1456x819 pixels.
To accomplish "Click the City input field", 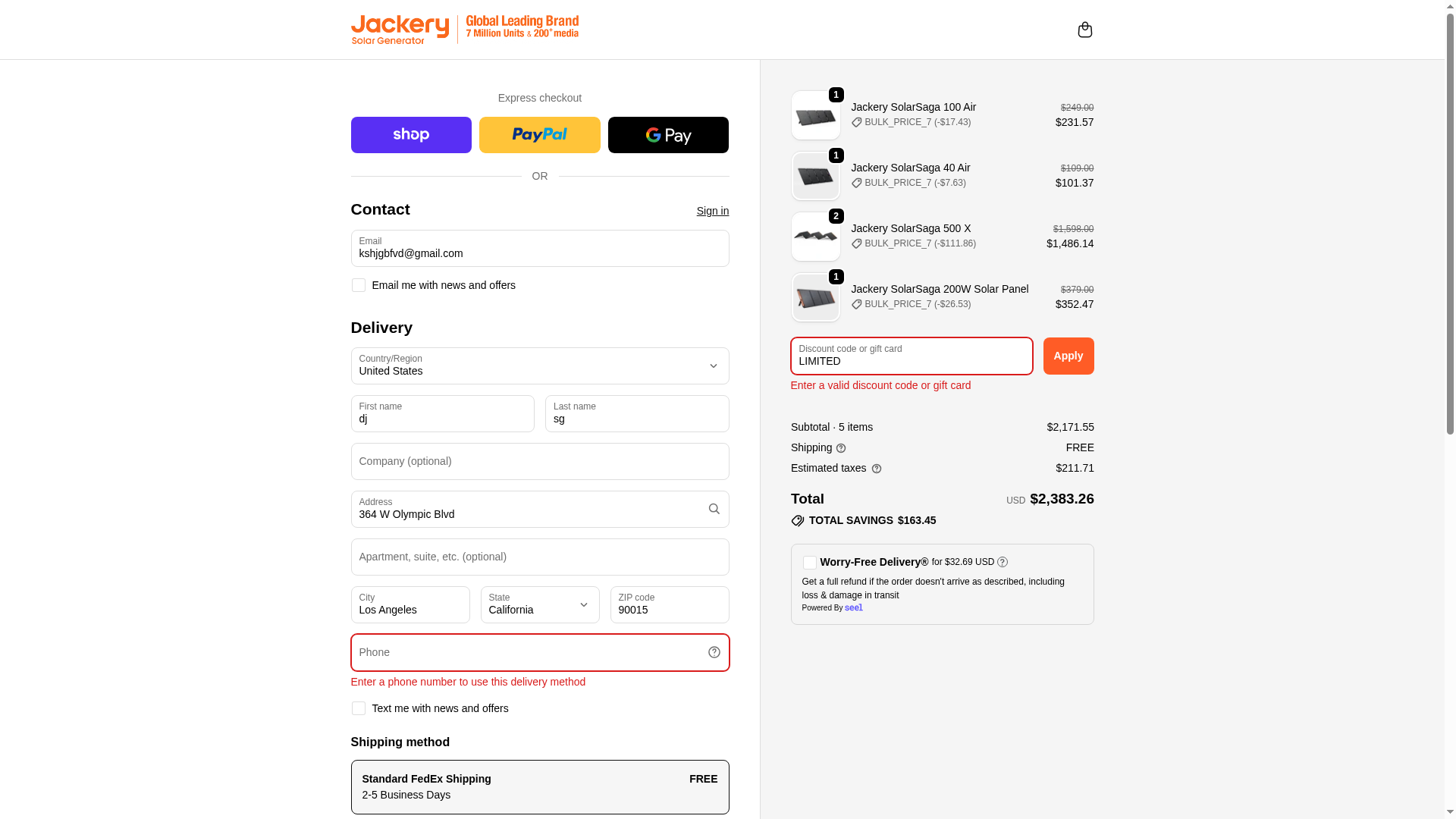I will click(x=410, y=604).
